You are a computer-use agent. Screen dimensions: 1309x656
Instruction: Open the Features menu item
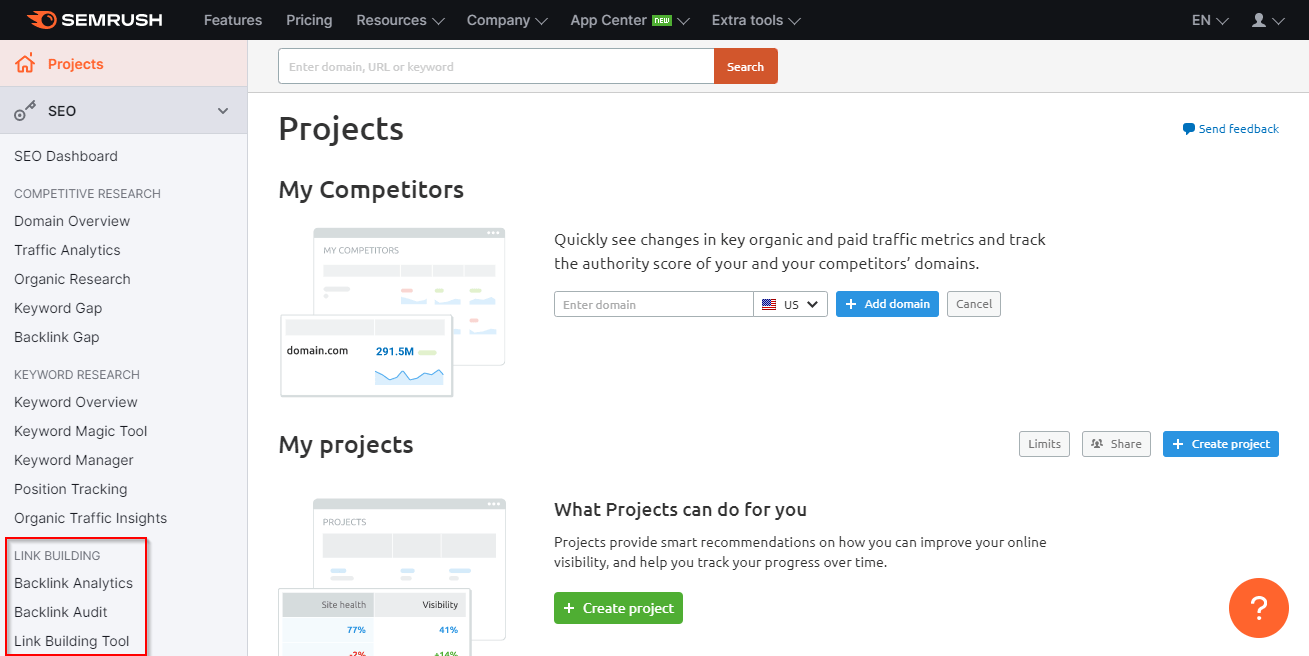click(x=233, y=20)
